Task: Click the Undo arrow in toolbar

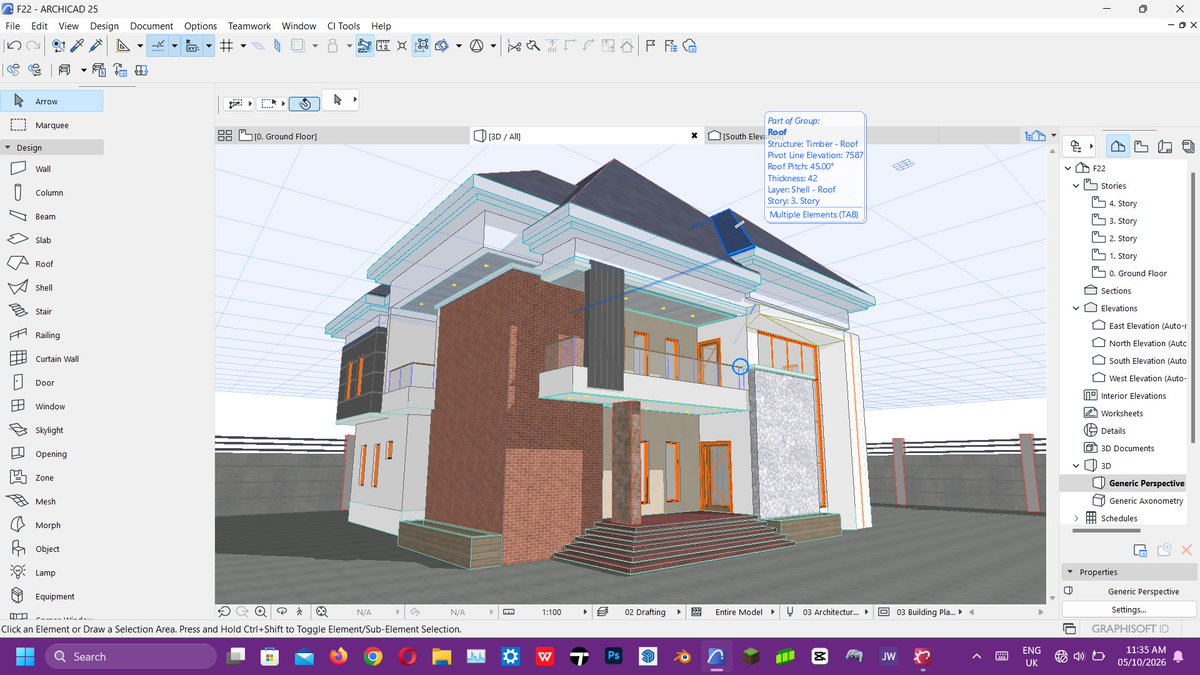Action: (x=14, y=46)
